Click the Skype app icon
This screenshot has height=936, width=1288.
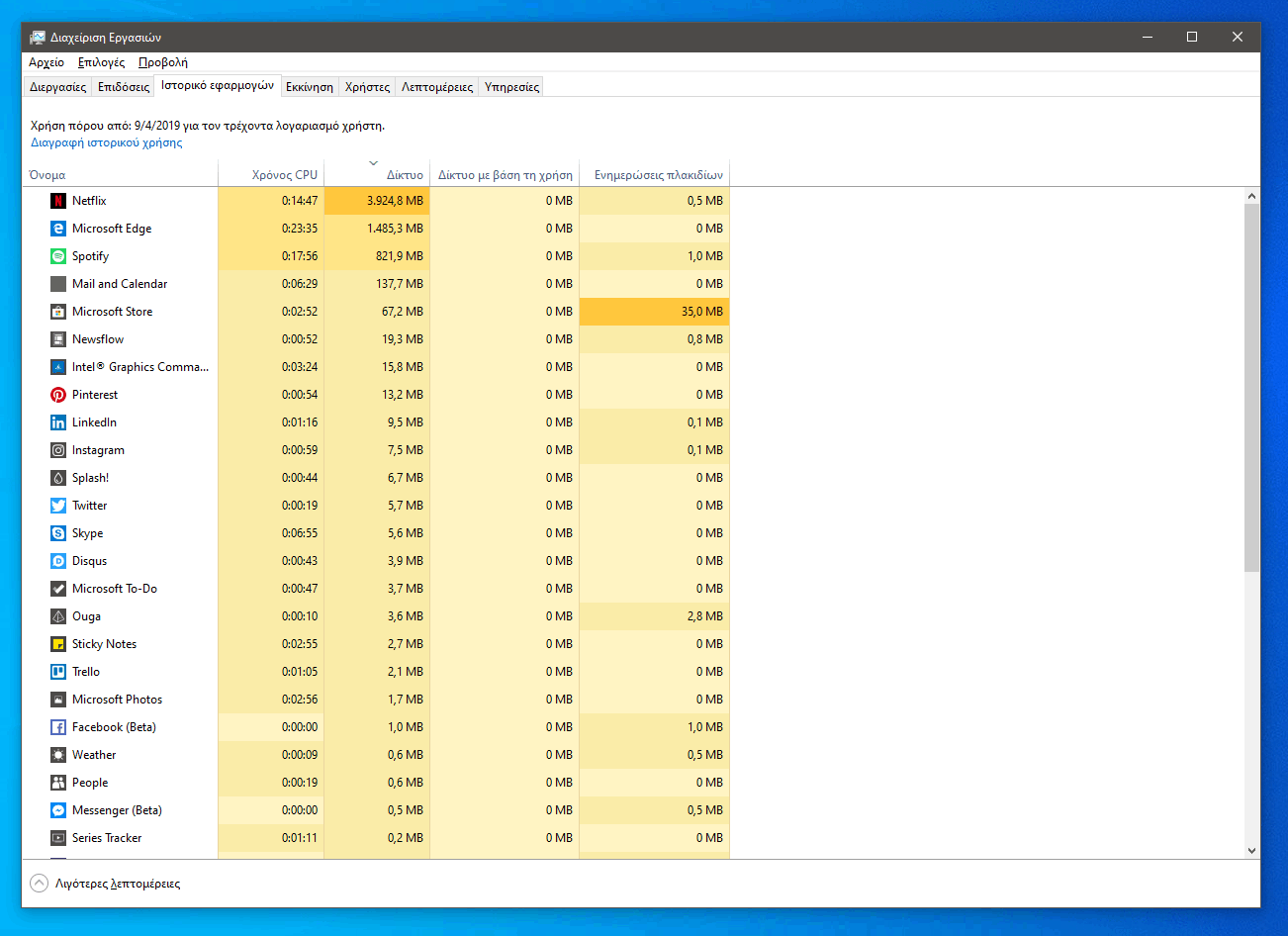pos(58,533)
